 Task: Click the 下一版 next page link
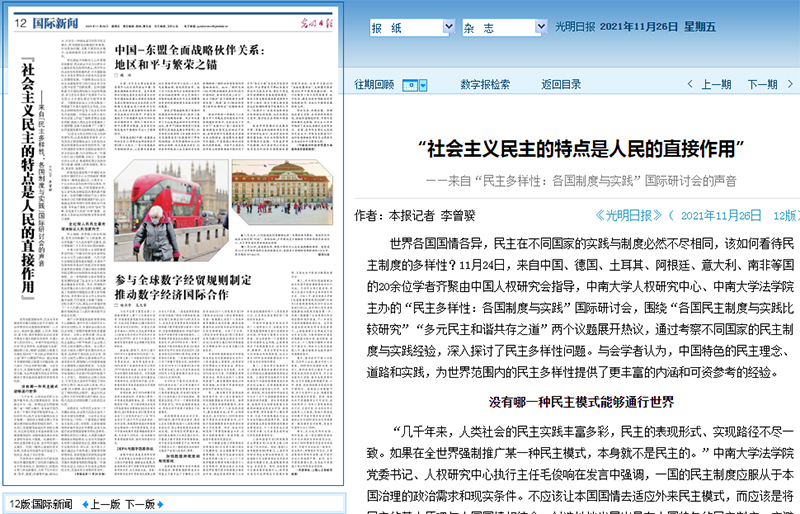[x=140, y=504]
